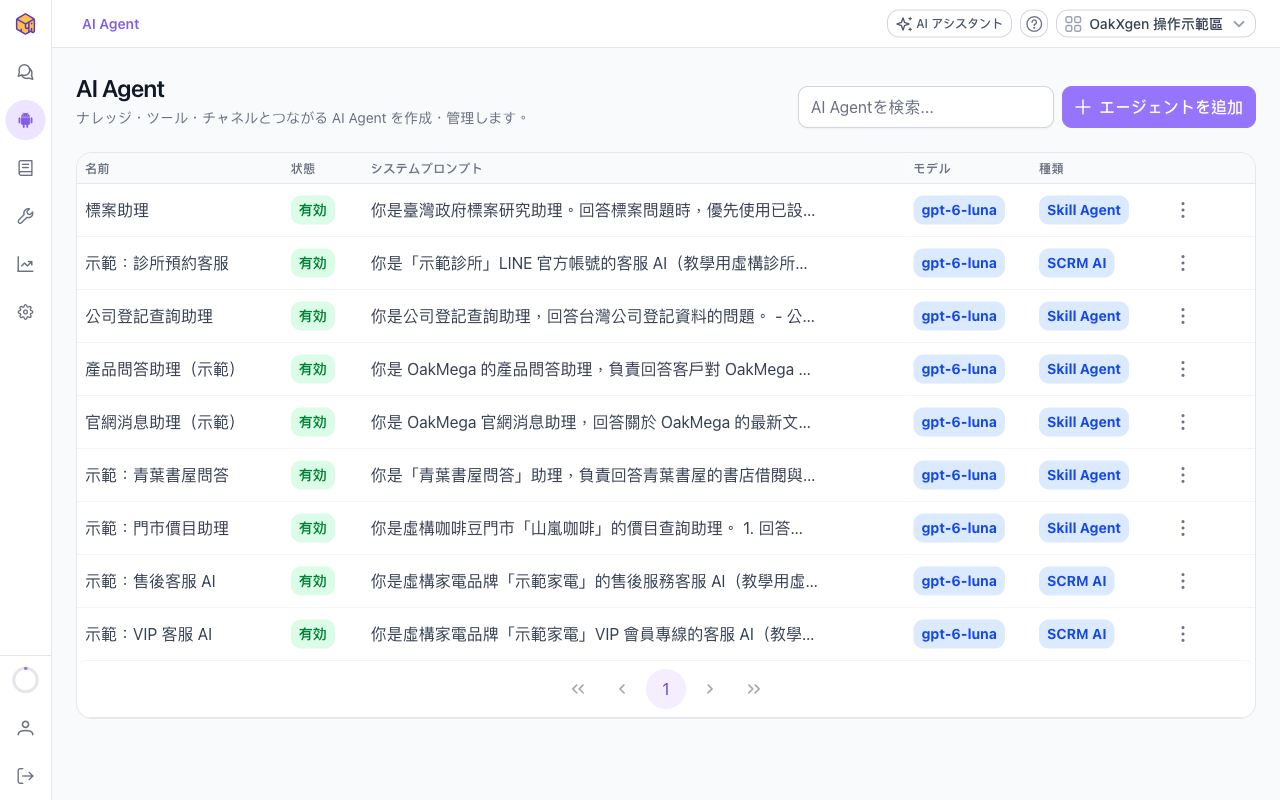Open the AI アシスタント button

pyautogui.click(x=949, y=24)
